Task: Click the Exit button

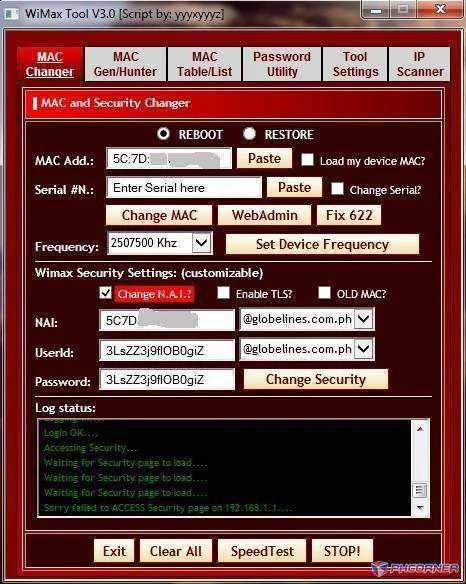Action: 114,551
